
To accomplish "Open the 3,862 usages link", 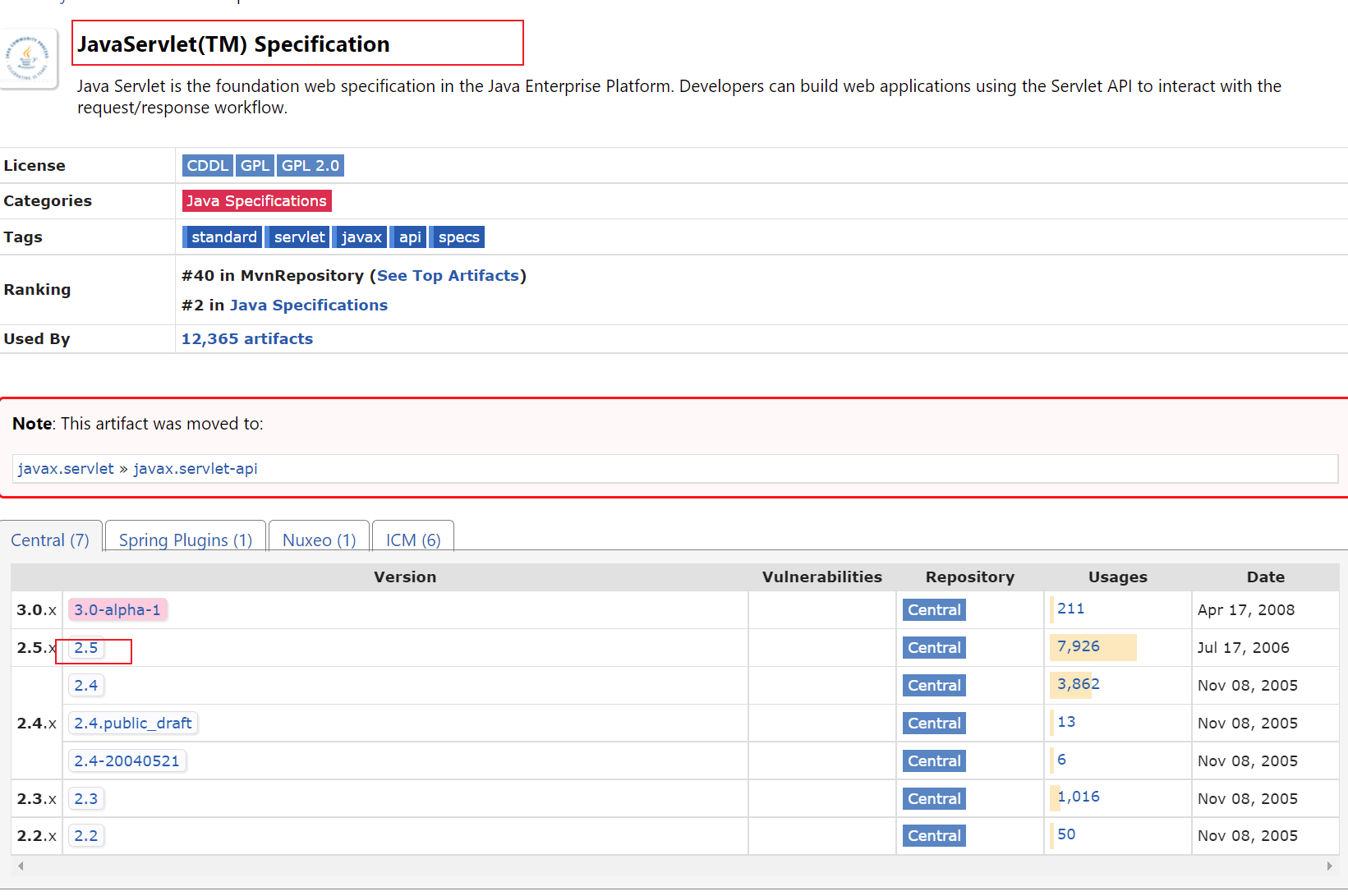I will (1079, 684).
